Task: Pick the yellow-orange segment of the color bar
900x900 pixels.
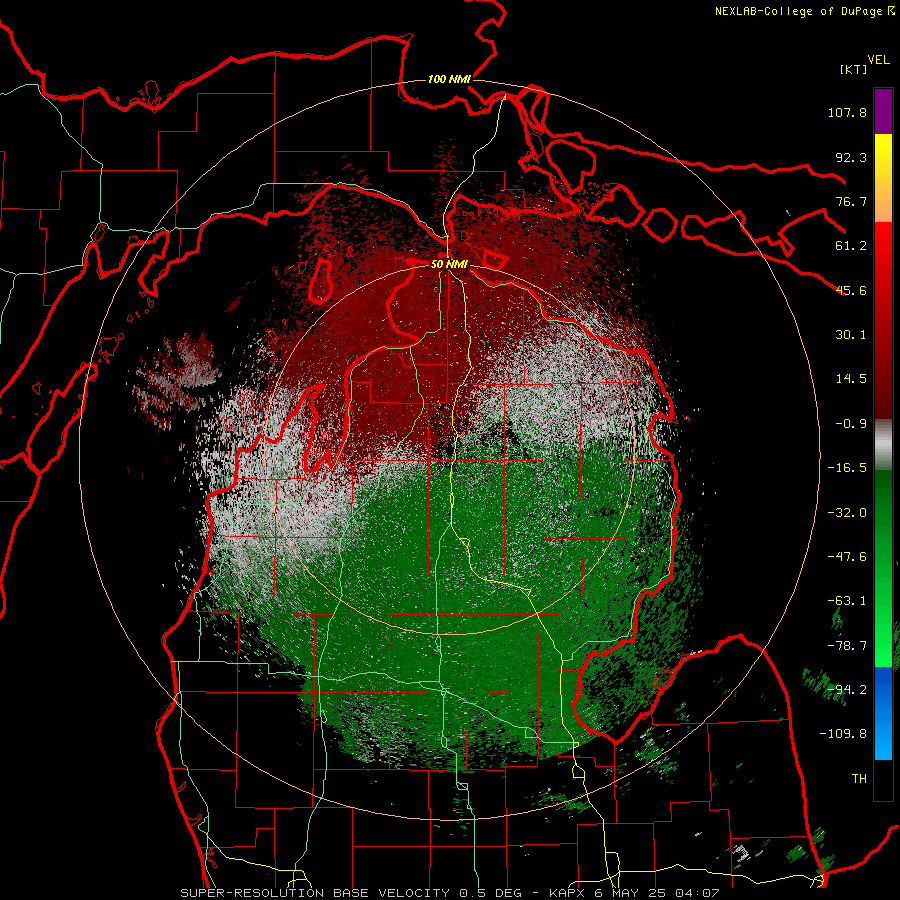Action: coord(883,178)
